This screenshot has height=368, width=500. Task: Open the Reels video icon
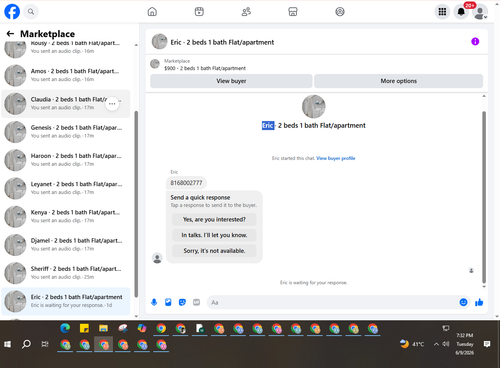pyautogui.click(x=199, y=12)
